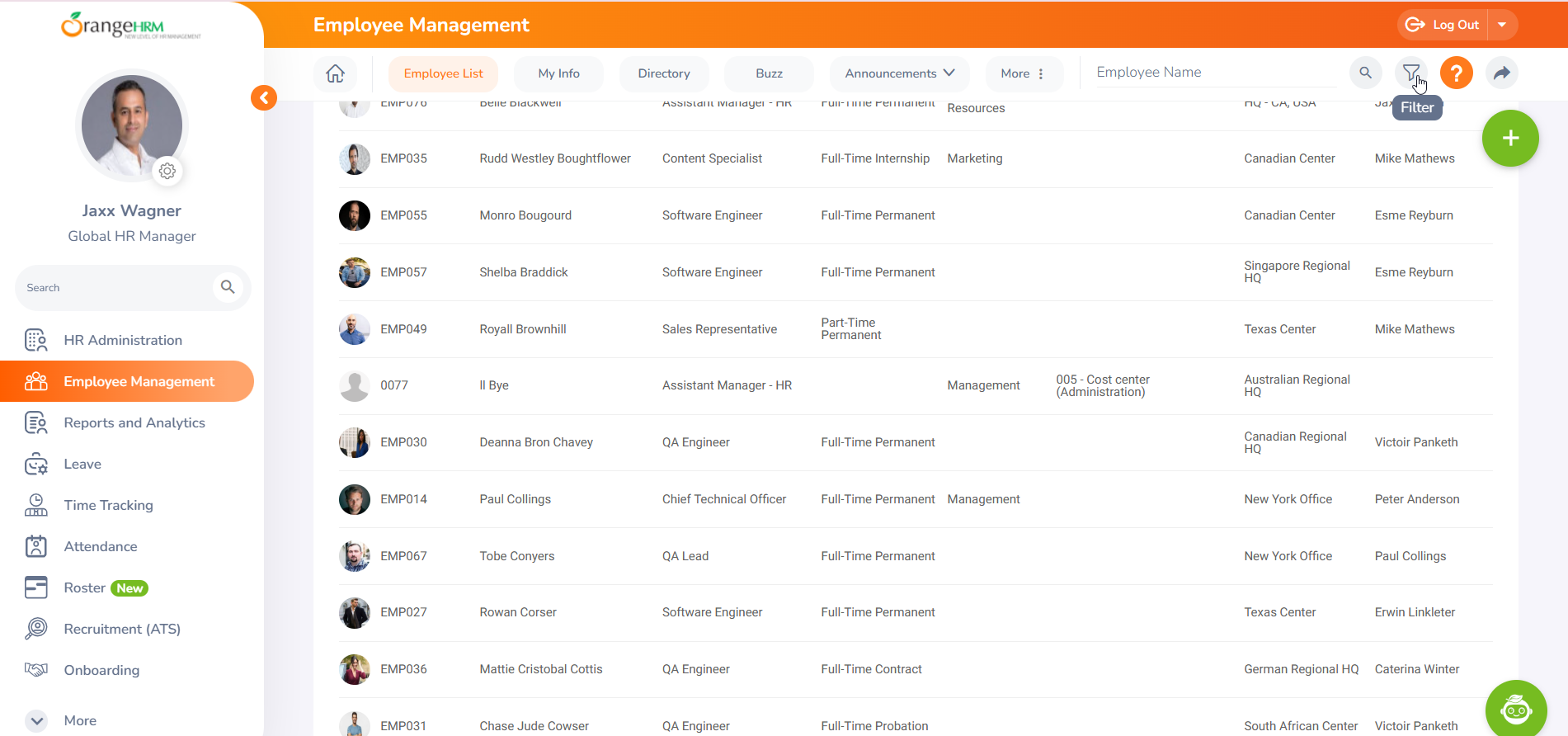Click the green add employee plus button
Screen dimensions: 1568x736
pos(1510,138)
